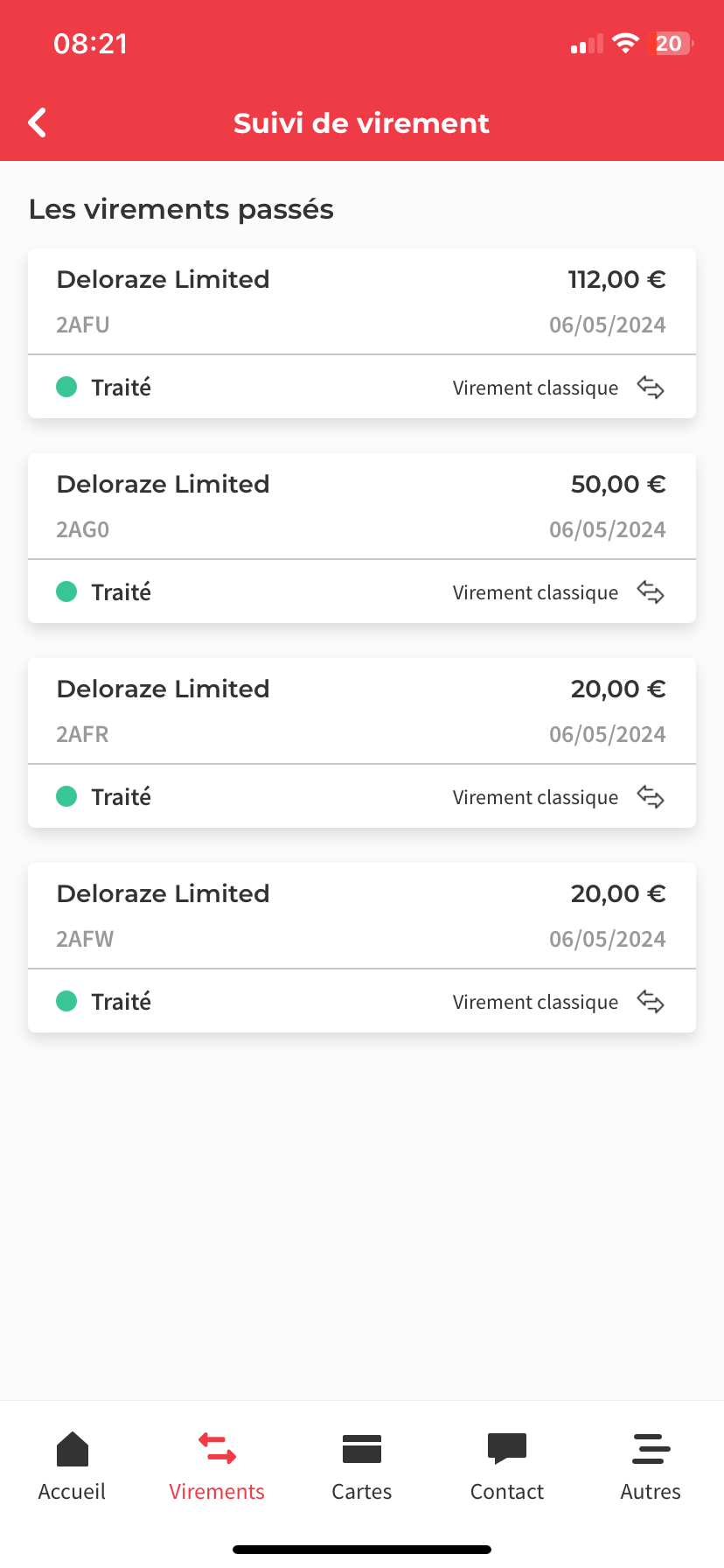This screenshot has width=724, height=1568.
Task: Click the green Traité status dot for 2AFU
Action: coord(66,387)
